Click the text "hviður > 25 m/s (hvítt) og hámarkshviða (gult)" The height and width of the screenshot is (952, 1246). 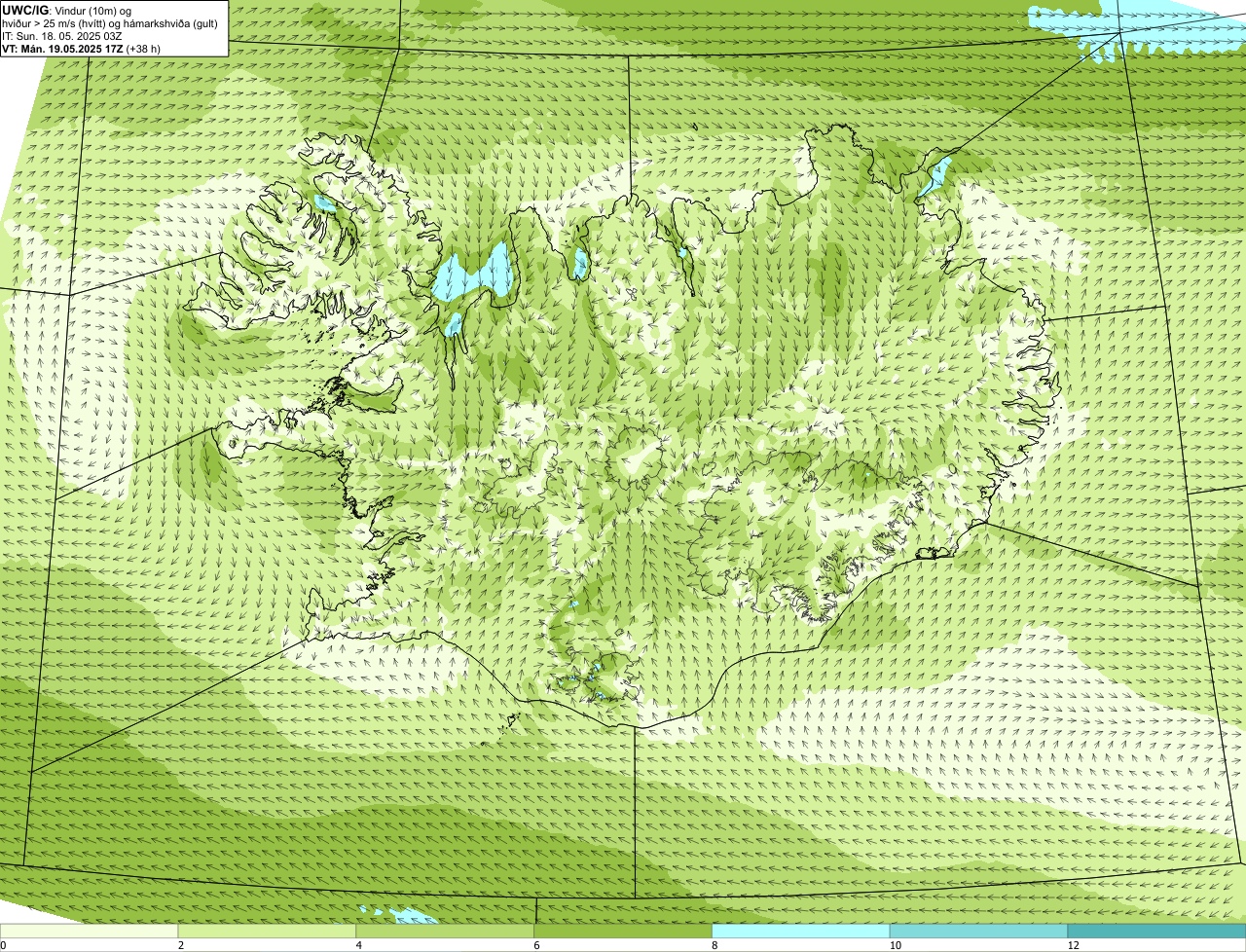110,23
